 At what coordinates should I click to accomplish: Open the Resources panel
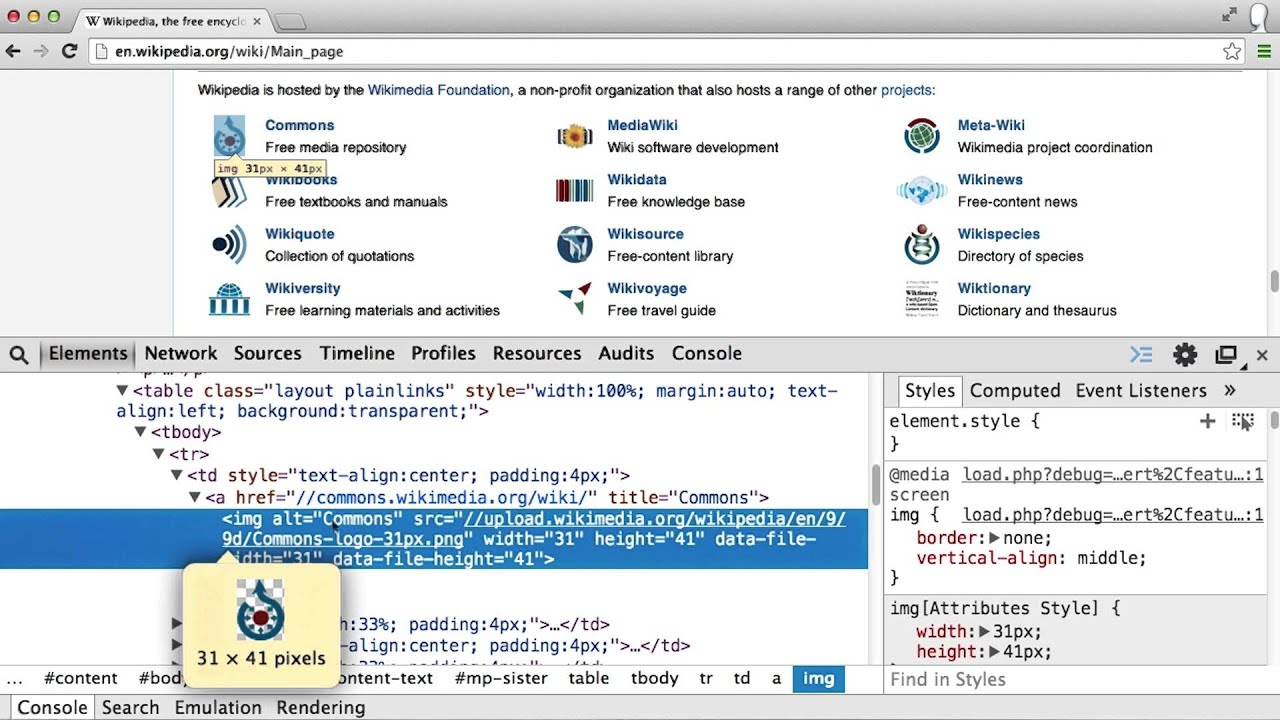click(x=537, y=354)
